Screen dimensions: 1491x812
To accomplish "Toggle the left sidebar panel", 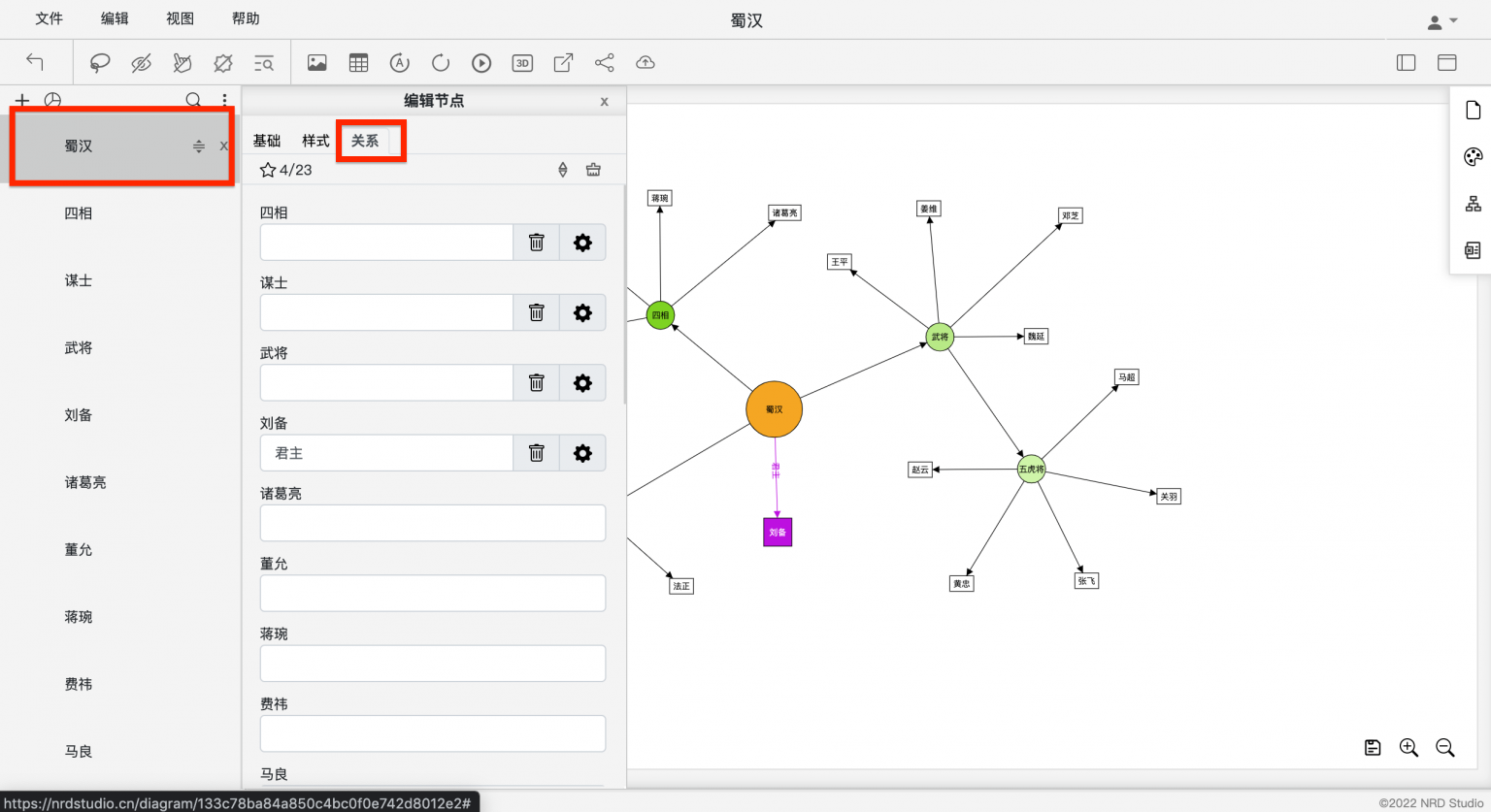I will click(1406, 63).
